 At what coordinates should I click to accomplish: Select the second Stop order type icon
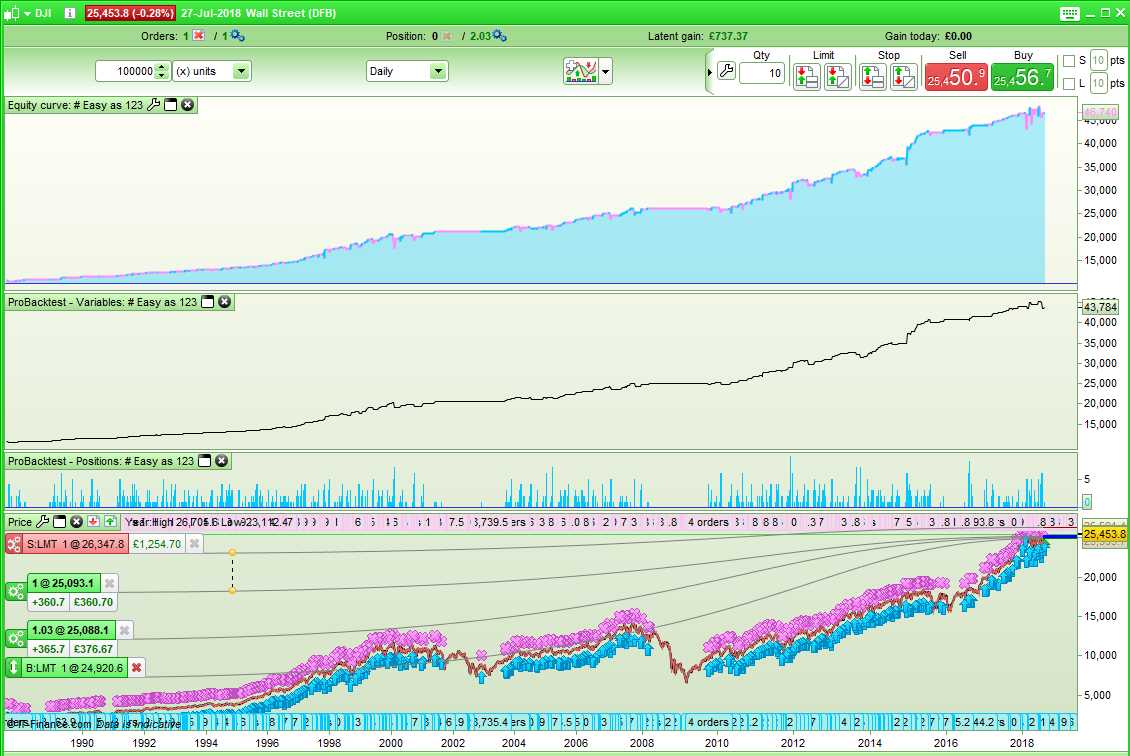click(902, 75)
